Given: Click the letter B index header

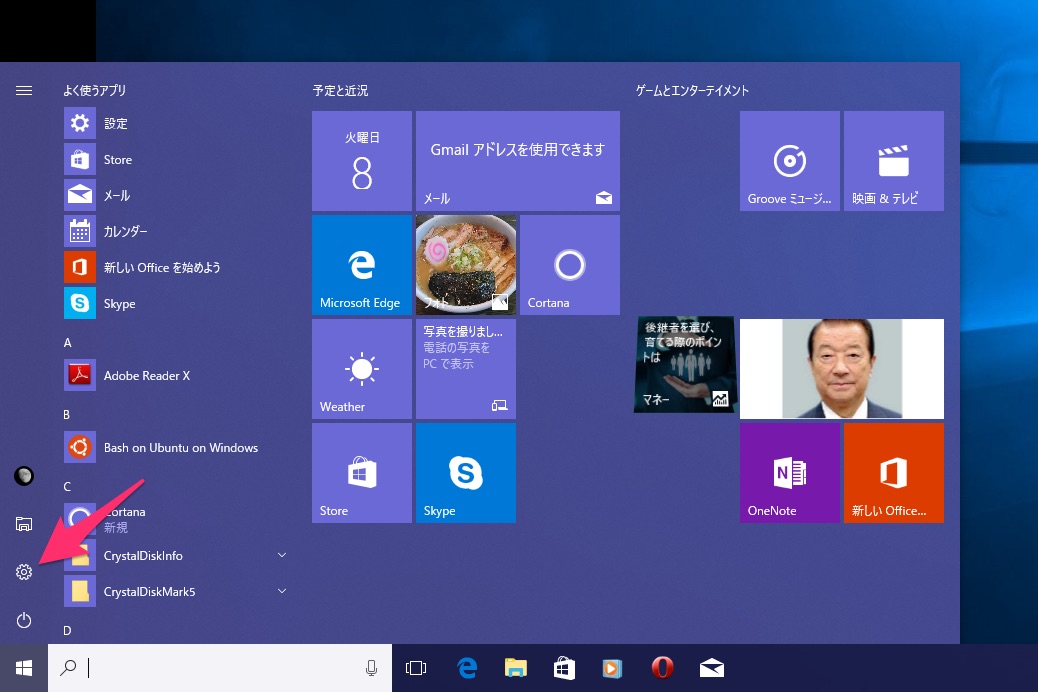Looking at the screenshot, I should (x=66, y=415).
